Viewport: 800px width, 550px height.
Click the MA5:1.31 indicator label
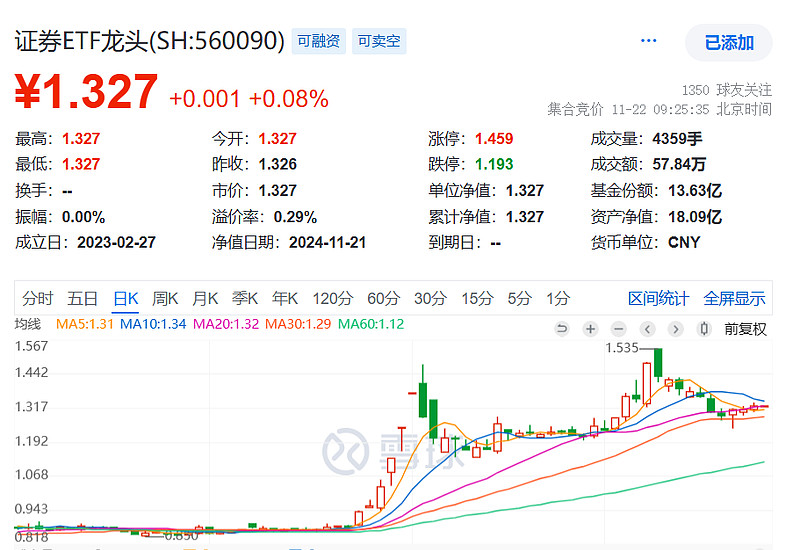point(85,324)
